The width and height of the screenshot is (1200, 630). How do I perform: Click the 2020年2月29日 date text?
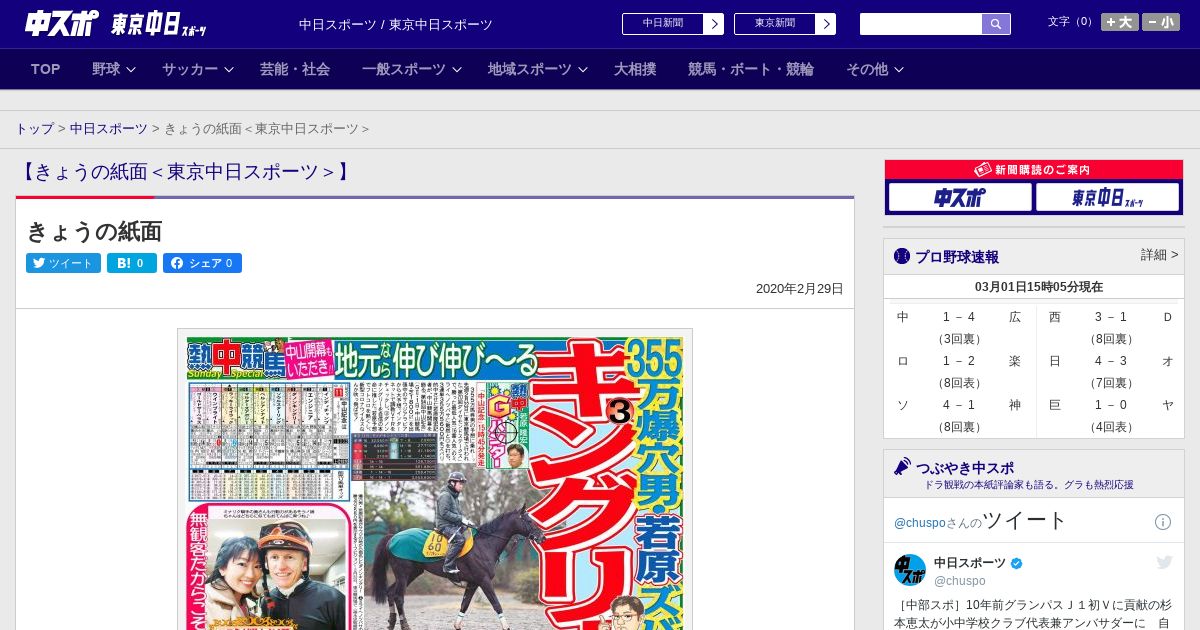[x=800, y=289]
